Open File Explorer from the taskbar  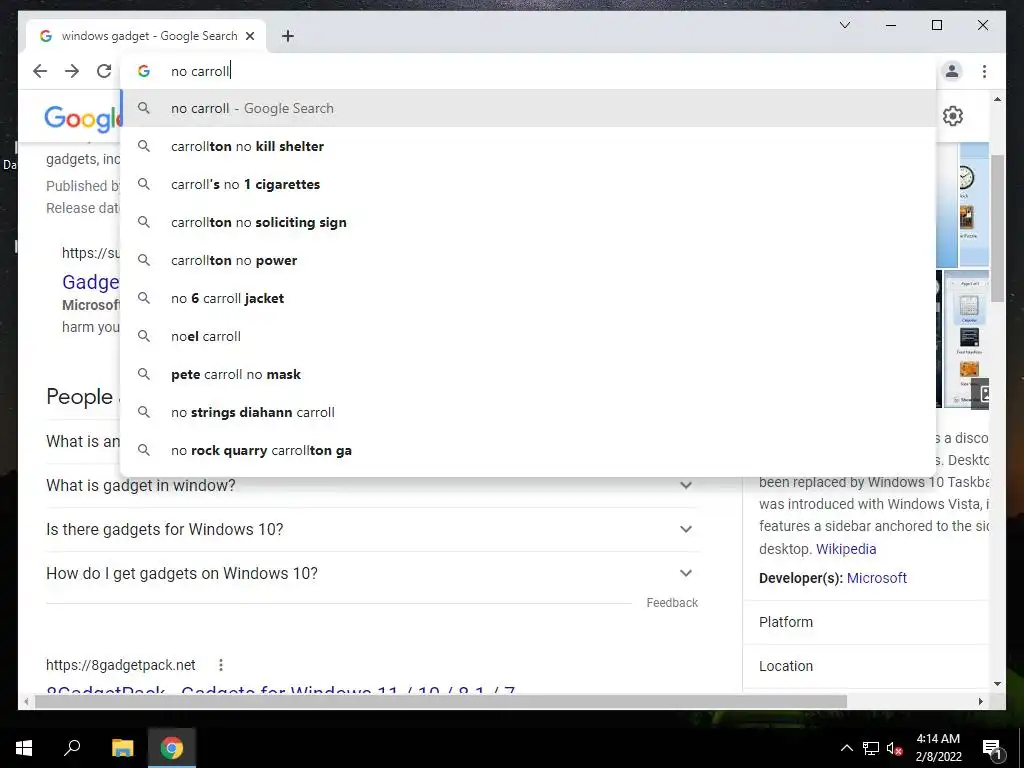pyautogui.click(x=122, y=748)
